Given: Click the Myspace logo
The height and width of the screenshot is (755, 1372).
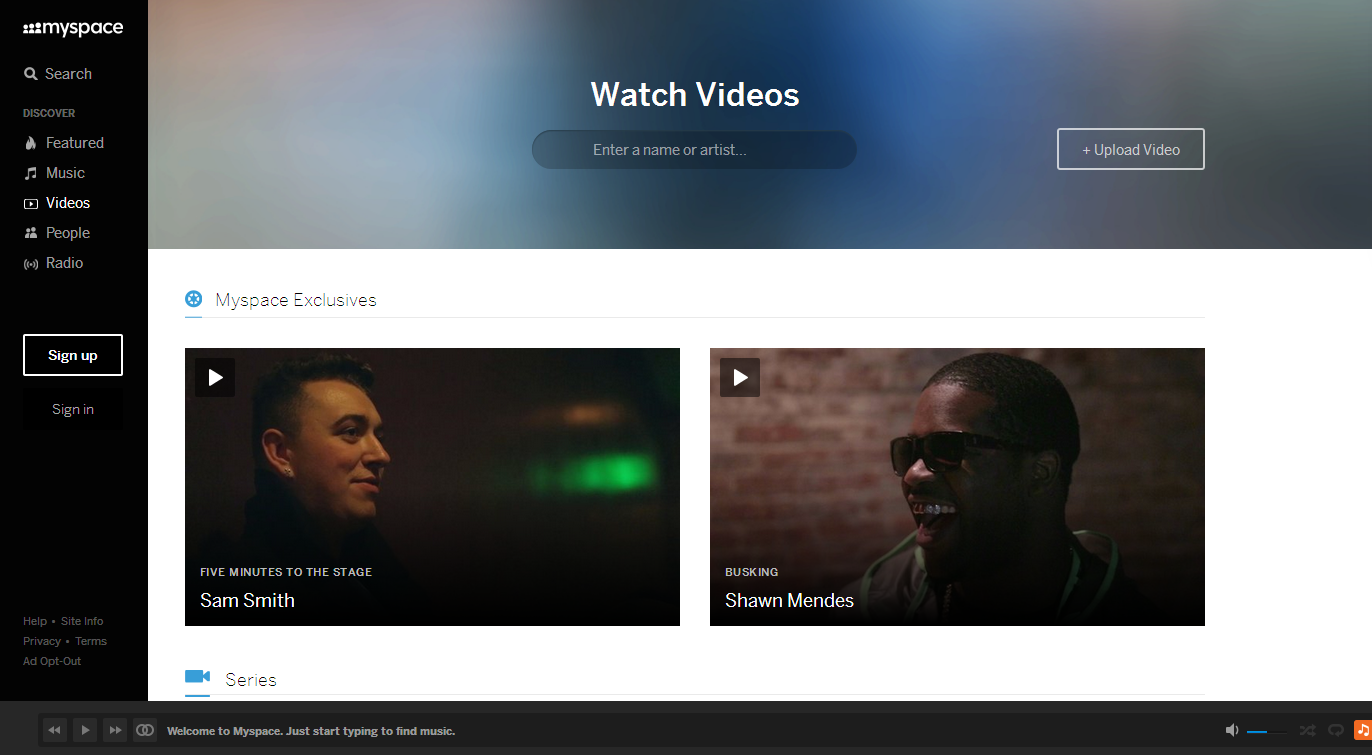Looking at the screenshot, I should pos(73,29).
